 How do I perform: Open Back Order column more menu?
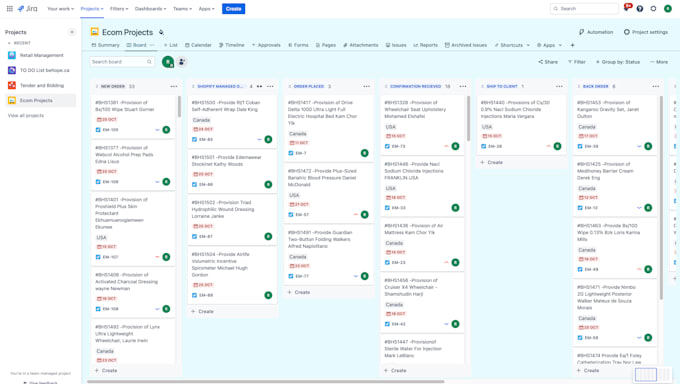coord(655,86)
